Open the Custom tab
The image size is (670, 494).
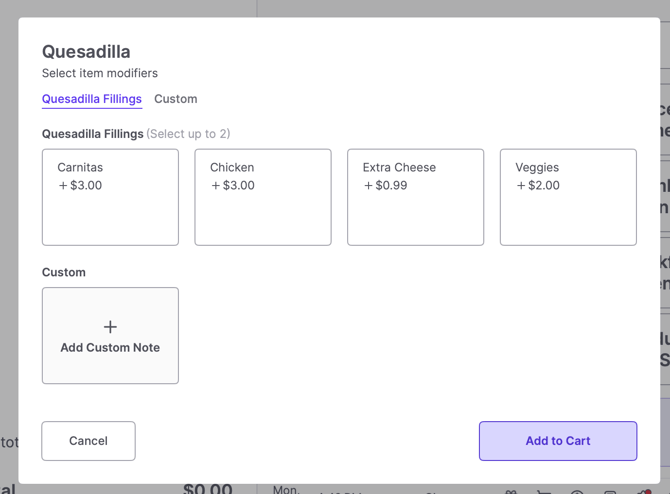tap(176, 99)
